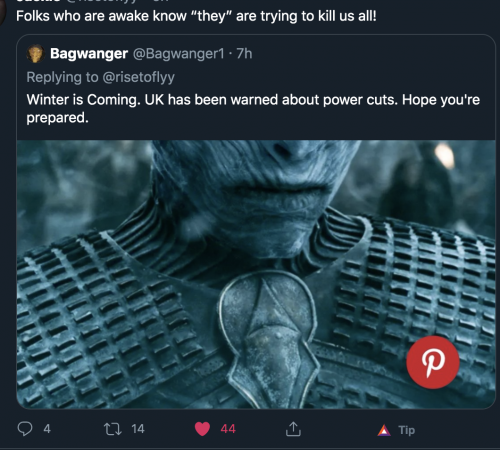This screenshot has height=450, width=500.
Task: Click the Tip label text
Action: [407, 430]
